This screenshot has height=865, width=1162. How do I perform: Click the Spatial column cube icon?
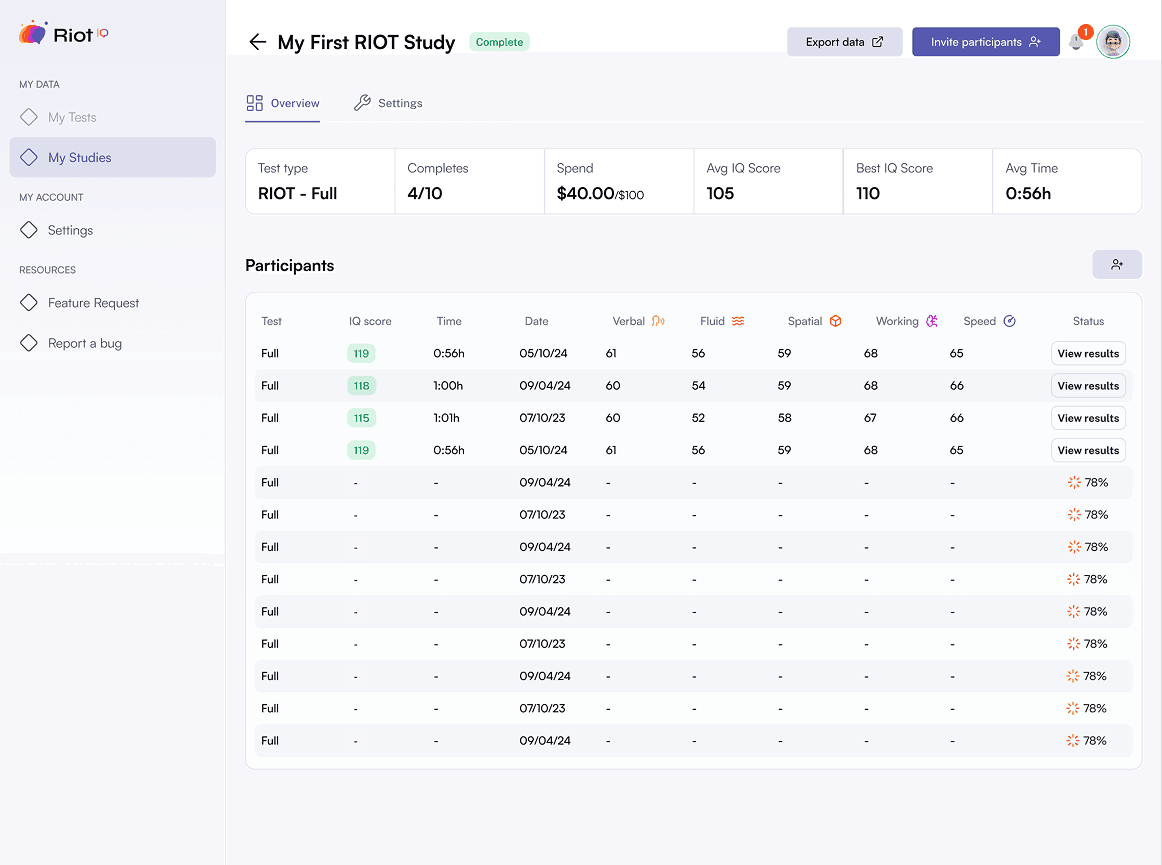pos(835,321)
